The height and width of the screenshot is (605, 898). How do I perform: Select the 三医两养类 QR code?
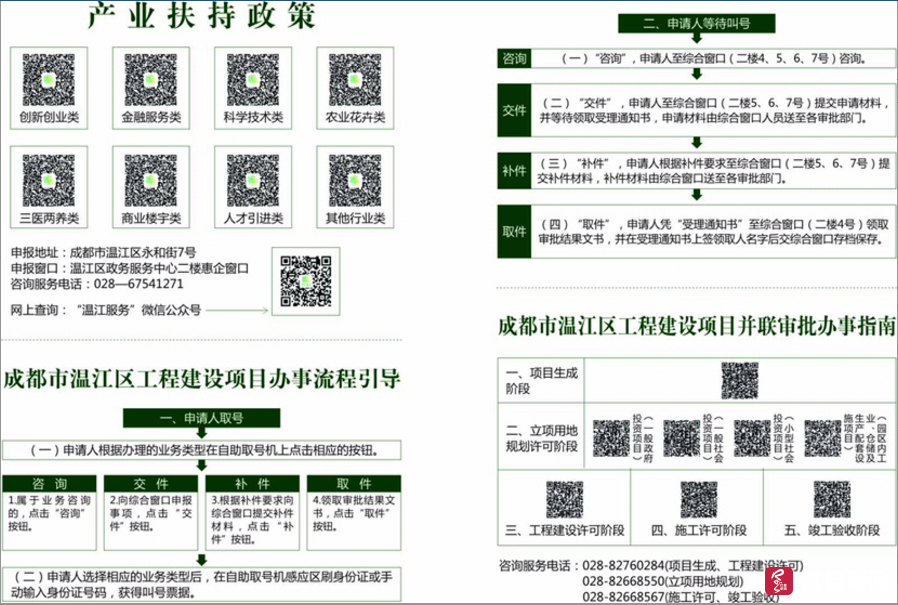[47, 180]
